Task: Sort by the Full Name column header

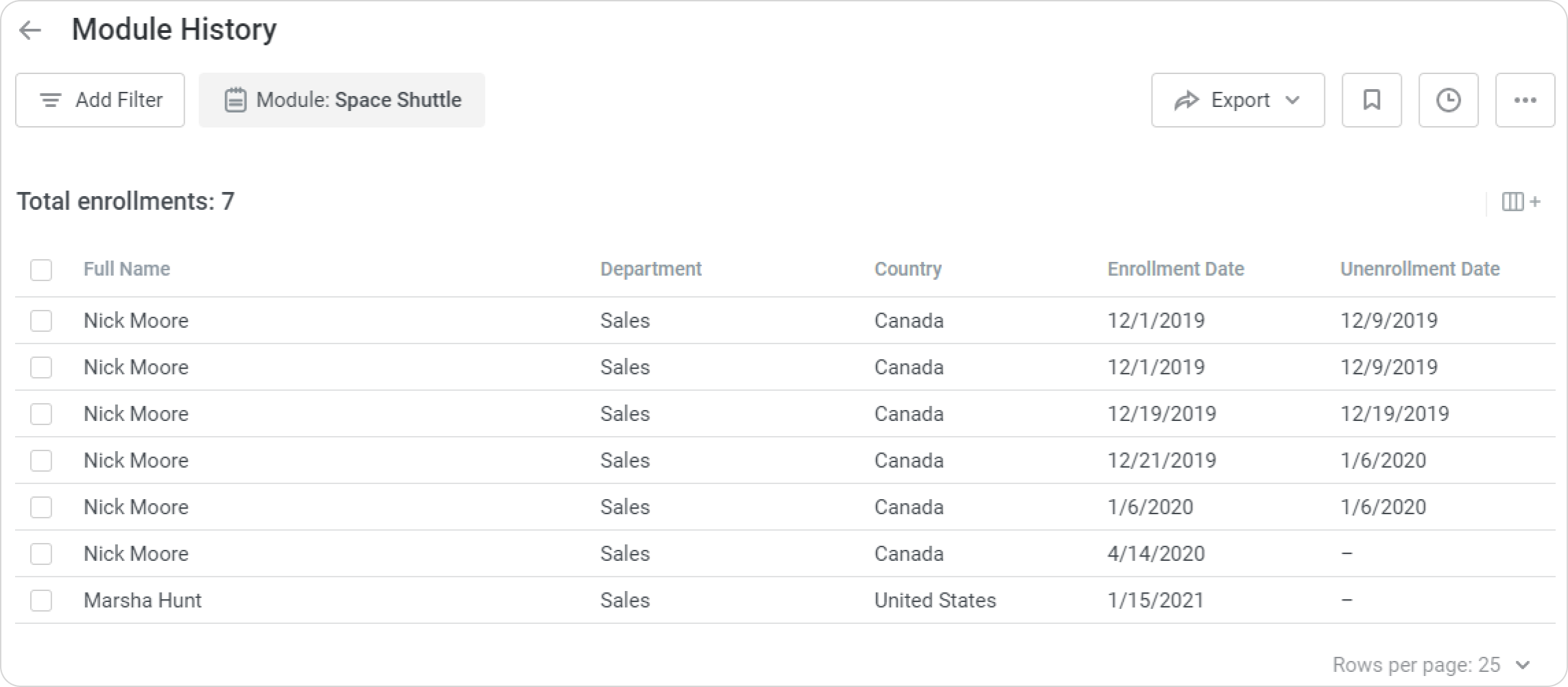Action: (x=127, y=269)
